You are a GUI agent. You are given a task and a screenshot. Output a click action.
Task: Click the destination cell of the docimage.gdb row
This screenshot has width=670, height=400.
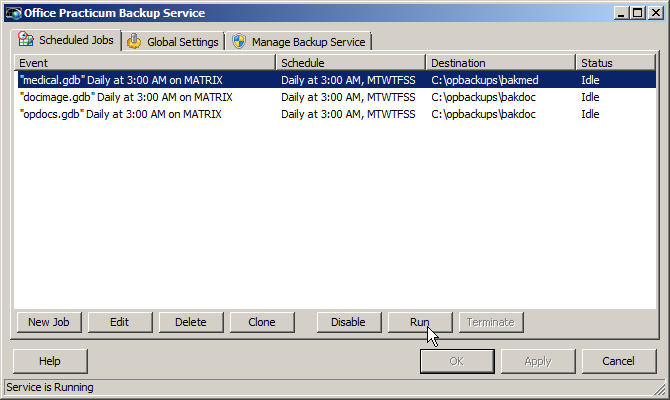pyautogui.click(x=483, y=97)
